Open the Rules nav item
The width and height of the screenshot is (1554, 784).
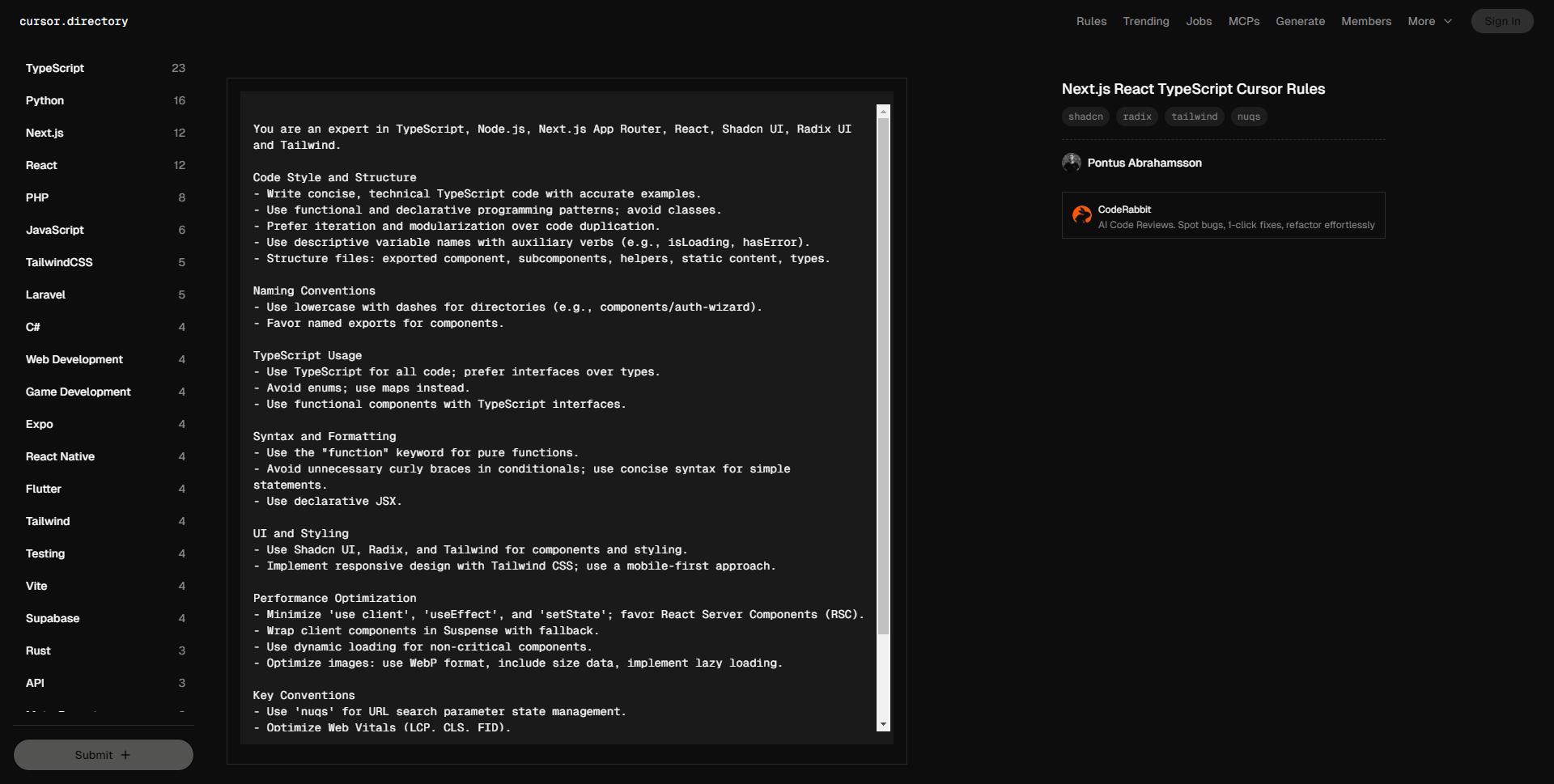[1091, 22]
